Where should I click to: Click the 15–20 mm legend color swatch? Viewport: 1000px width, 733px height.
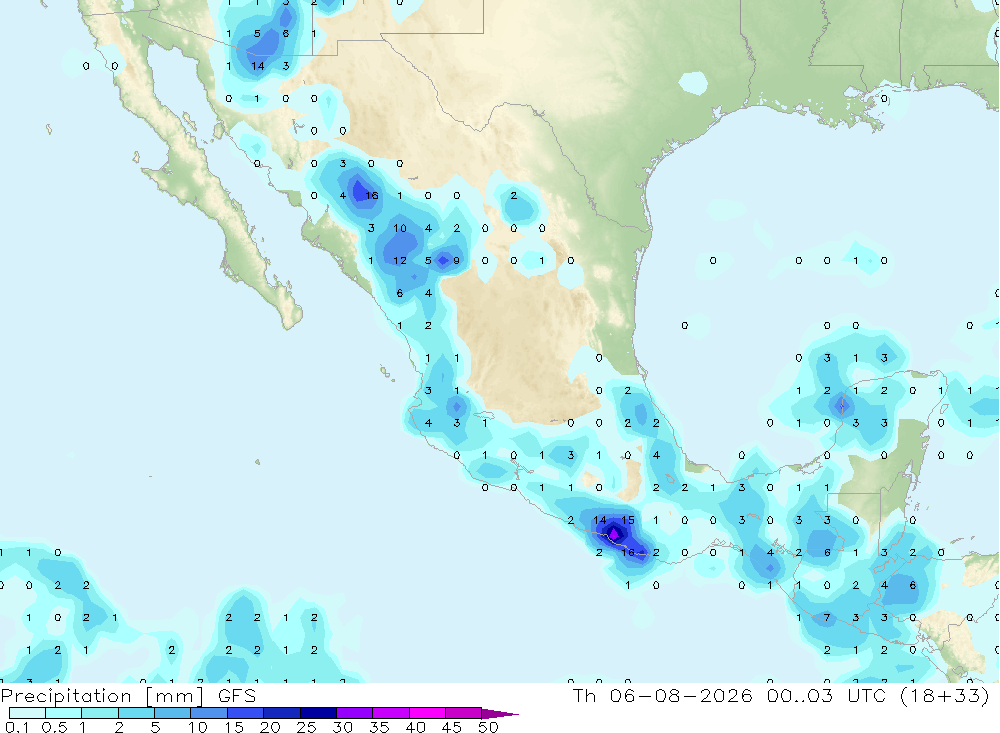tap(246, 713)
